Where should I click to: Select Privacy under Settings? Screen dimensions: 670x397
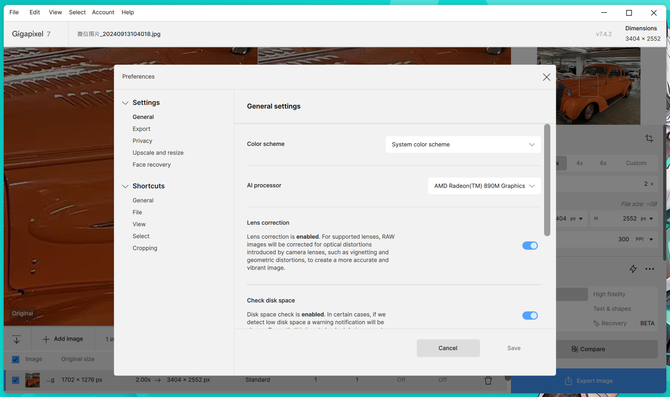[x=142, y=141]
